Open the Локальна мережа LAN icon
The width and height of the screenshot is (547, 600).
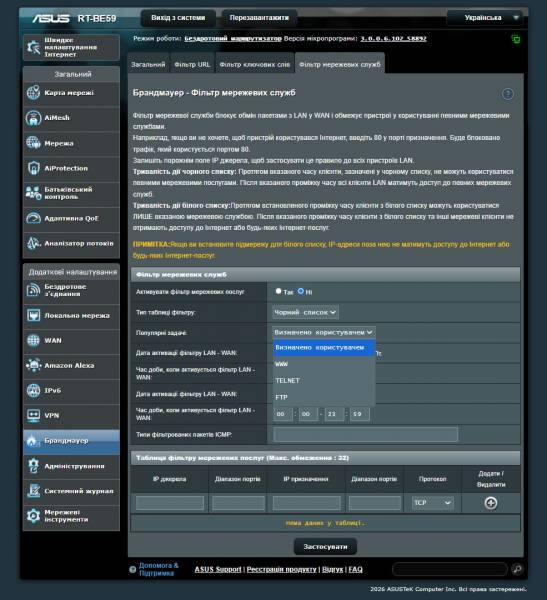(x=33, y=315)
